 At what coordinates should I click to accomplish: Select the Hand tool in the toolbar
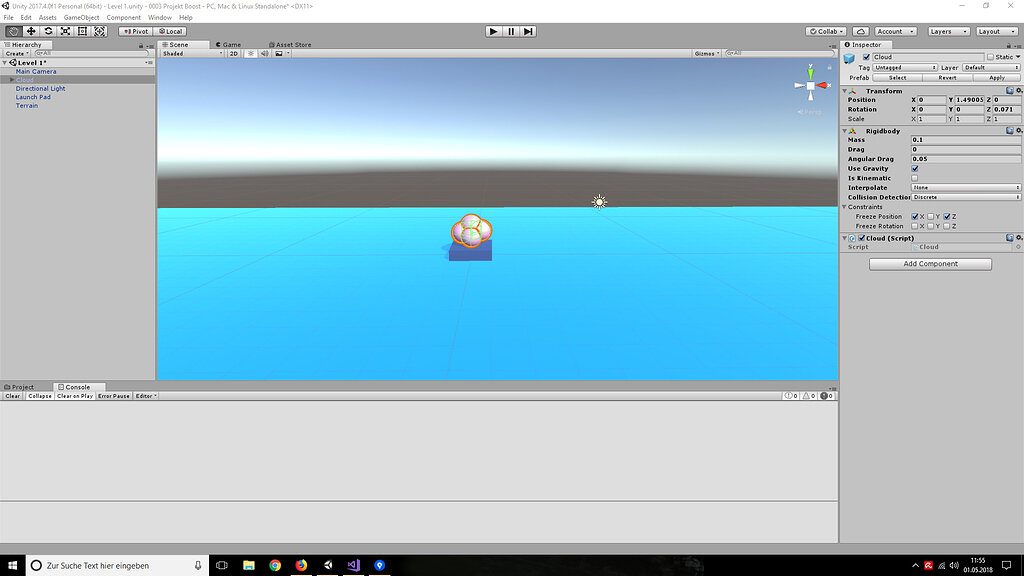[13, 31]
